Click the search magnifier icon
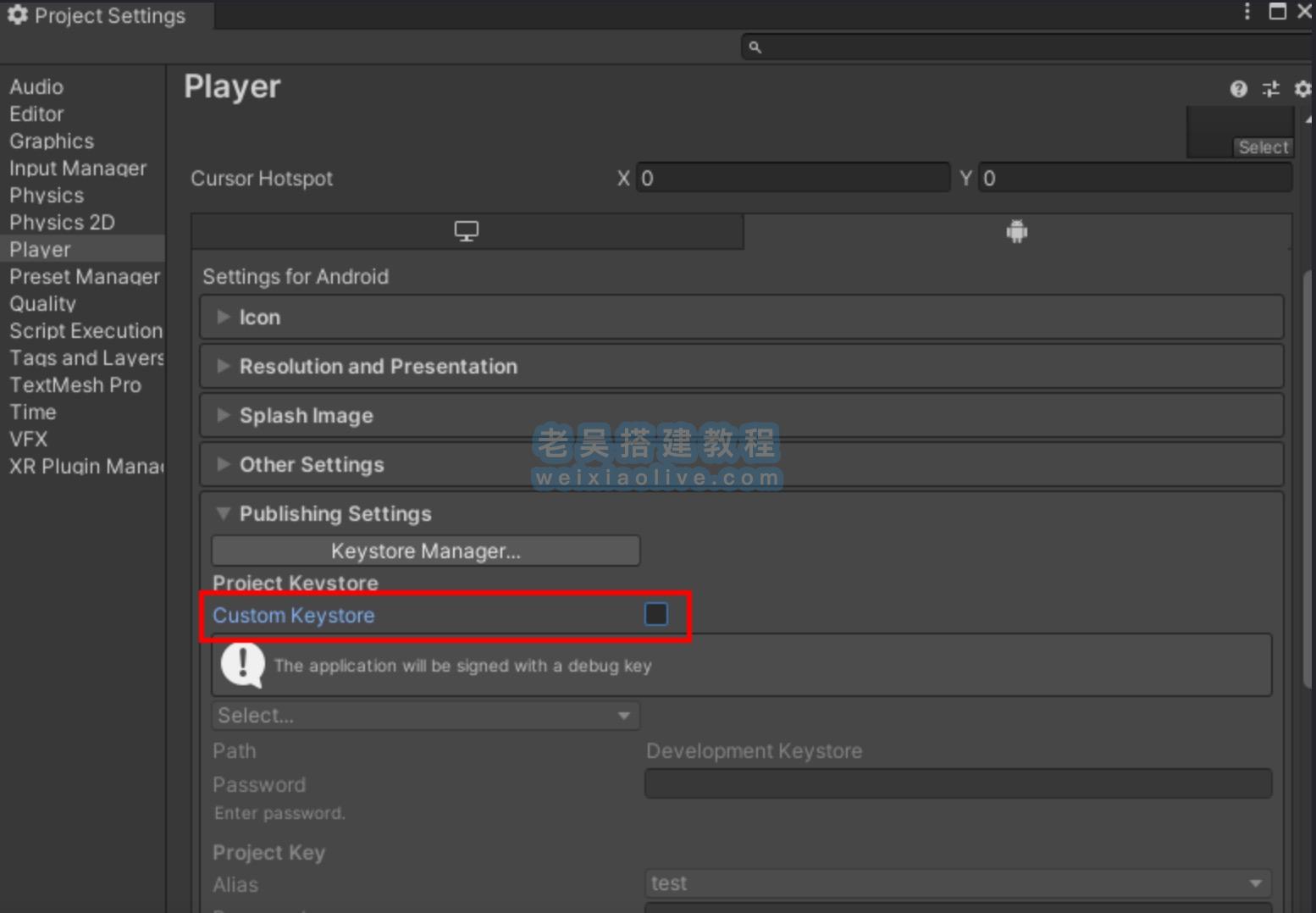1316x913 pixels. [x=755, y=47]
